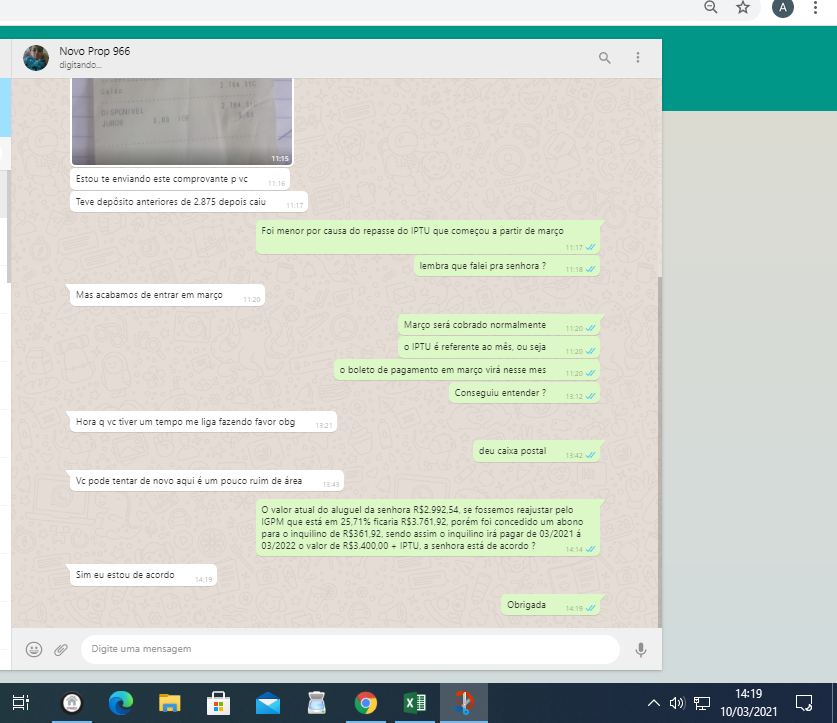
Task: Type in the 'Digite uma mensagem' field
Action: coord(350,649)
